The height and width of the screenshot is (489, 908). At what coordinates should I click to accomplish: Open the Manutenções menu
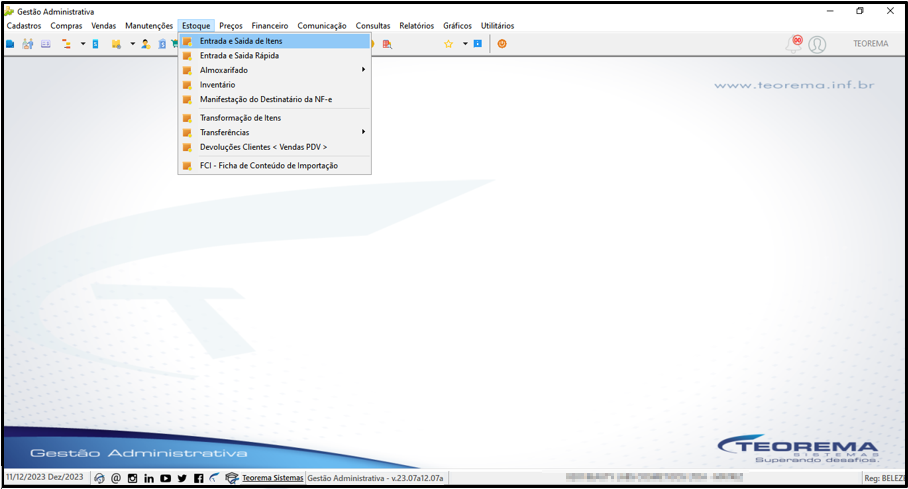coord(149,25)
